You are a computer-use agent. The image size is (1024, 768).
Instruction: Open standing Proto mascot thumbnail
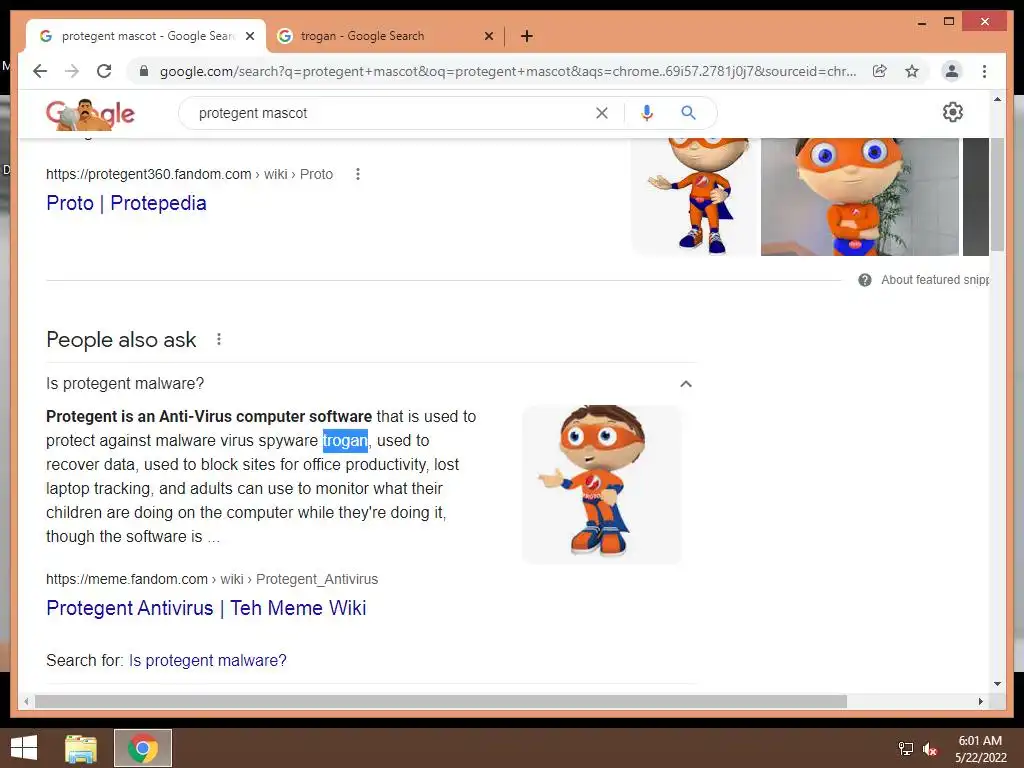click(x=695, y=196)
